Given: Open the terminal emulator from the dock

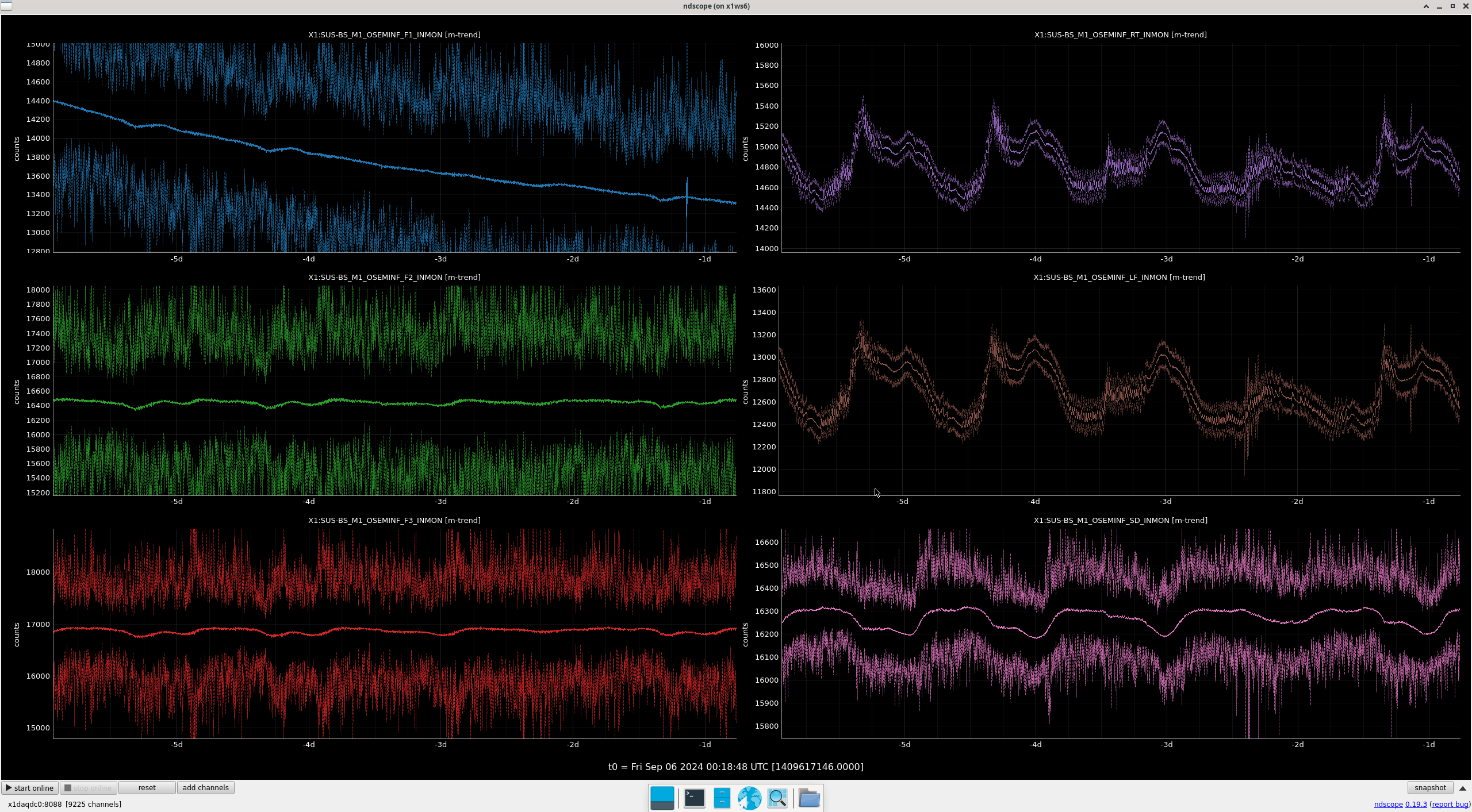Looking at the screenshot, I should (x=694, y=798).
